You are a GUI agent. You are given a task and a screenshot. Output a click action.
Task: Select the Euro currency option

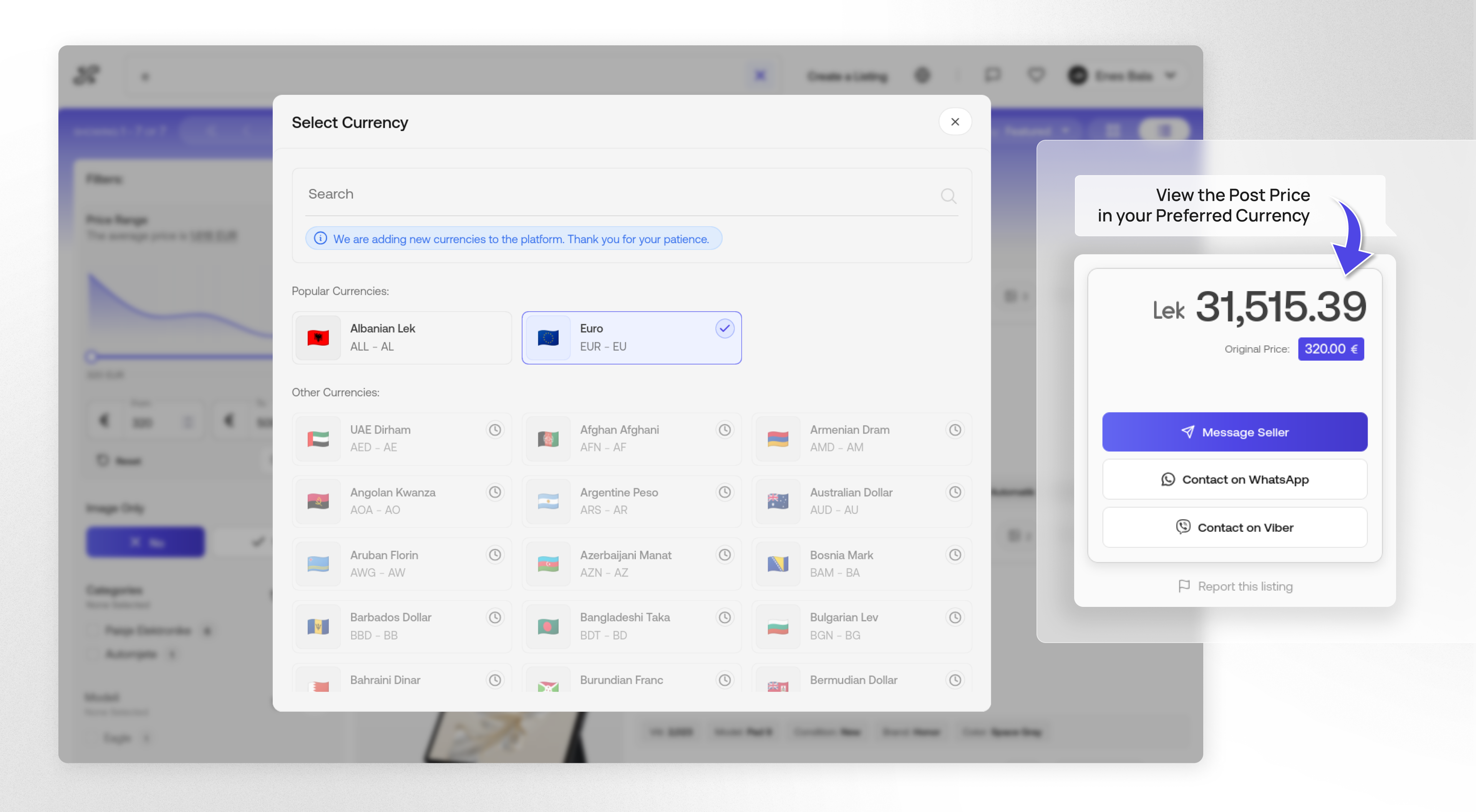pyautogui.click(x=631, y=337)
